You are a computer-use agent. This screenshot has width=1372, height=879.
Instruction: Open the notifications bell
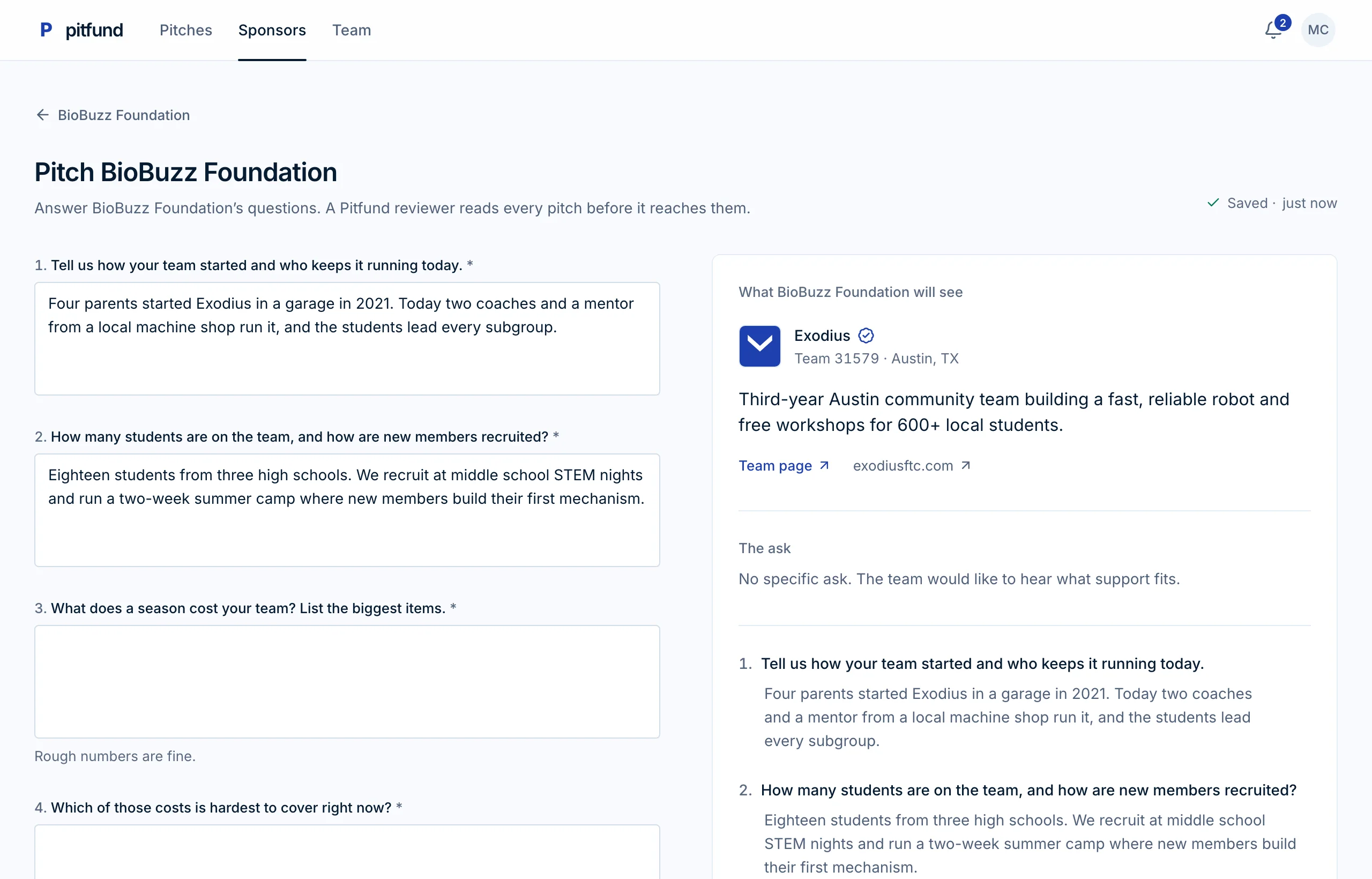(1273, 29)
